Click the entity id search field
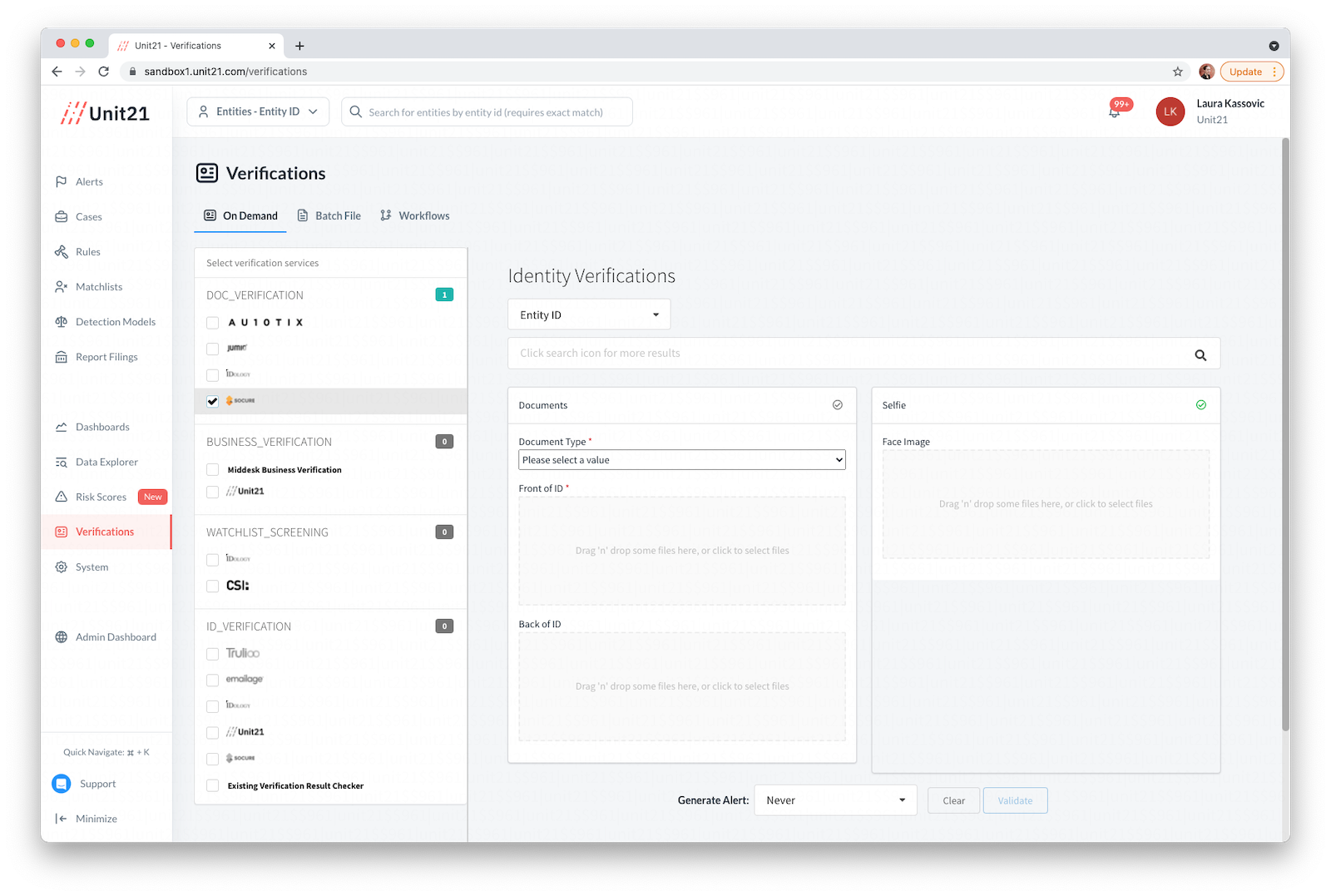 (487, 111)
